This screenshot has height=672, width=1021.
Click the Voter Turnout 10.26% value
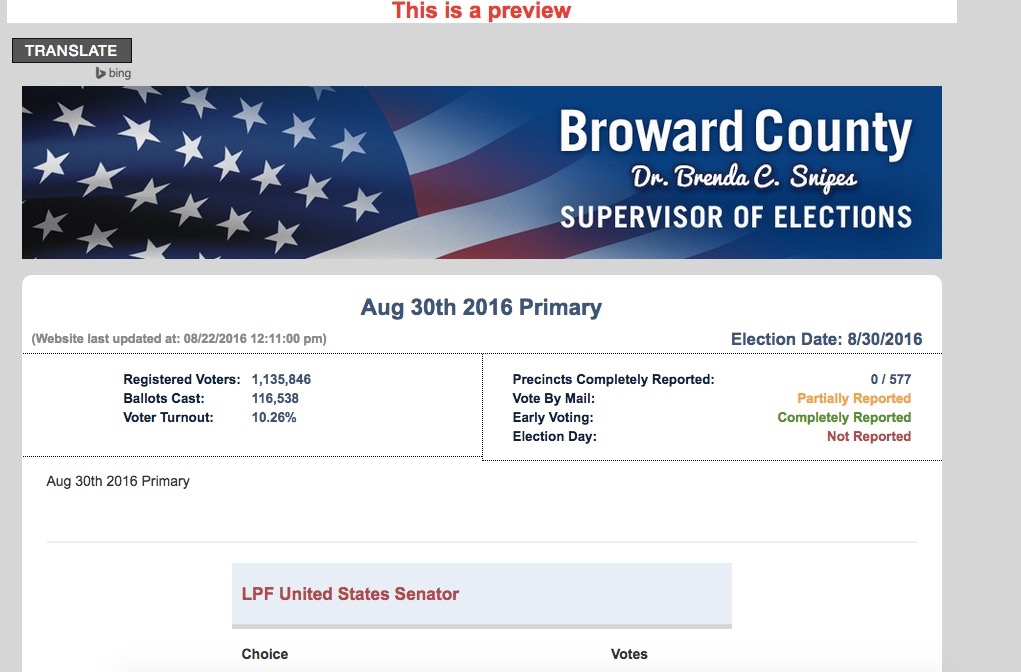(273, 417)
